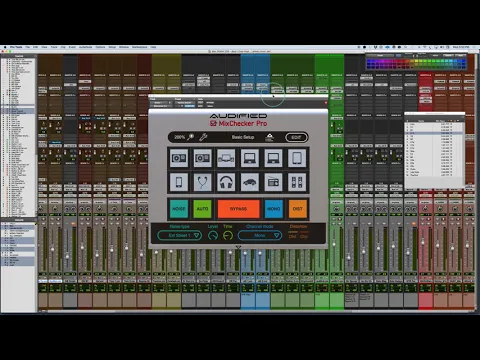This screenshot has width=480, height=360.
Task: Expand the arrow at plugin bottom edge
Action: click(238, 247)
